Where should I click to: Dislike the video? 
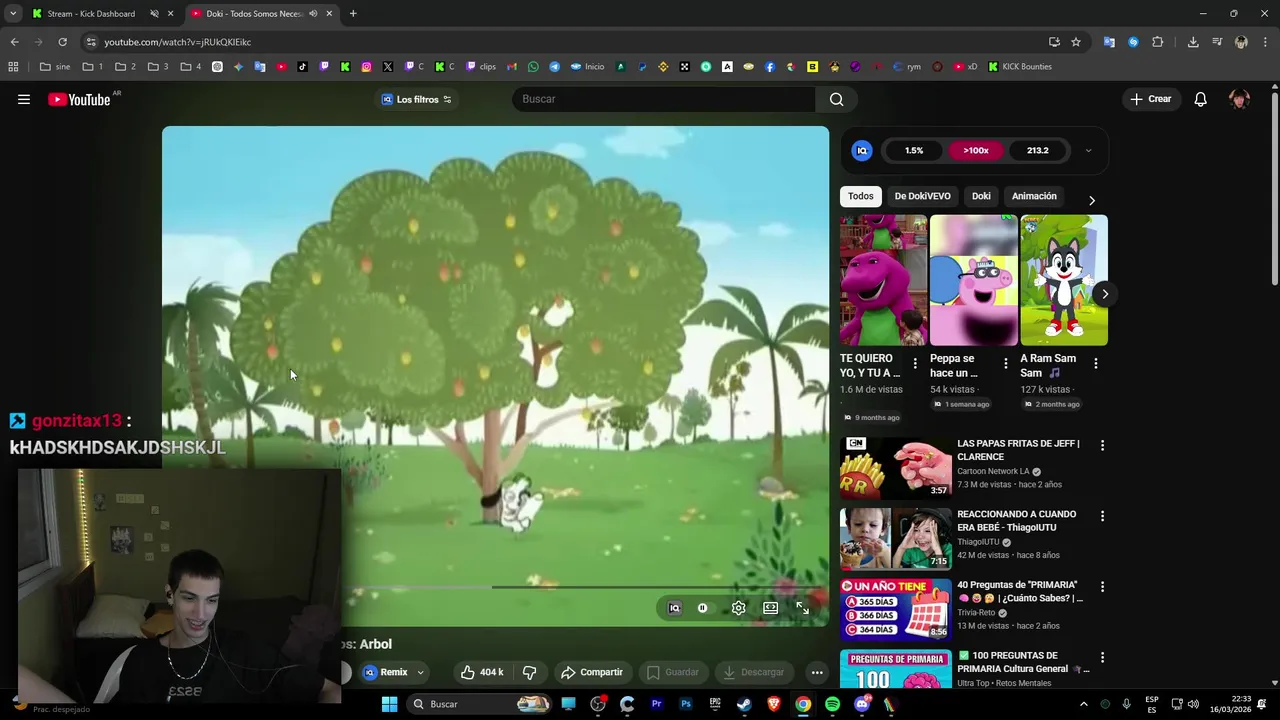tap(530, 672)
